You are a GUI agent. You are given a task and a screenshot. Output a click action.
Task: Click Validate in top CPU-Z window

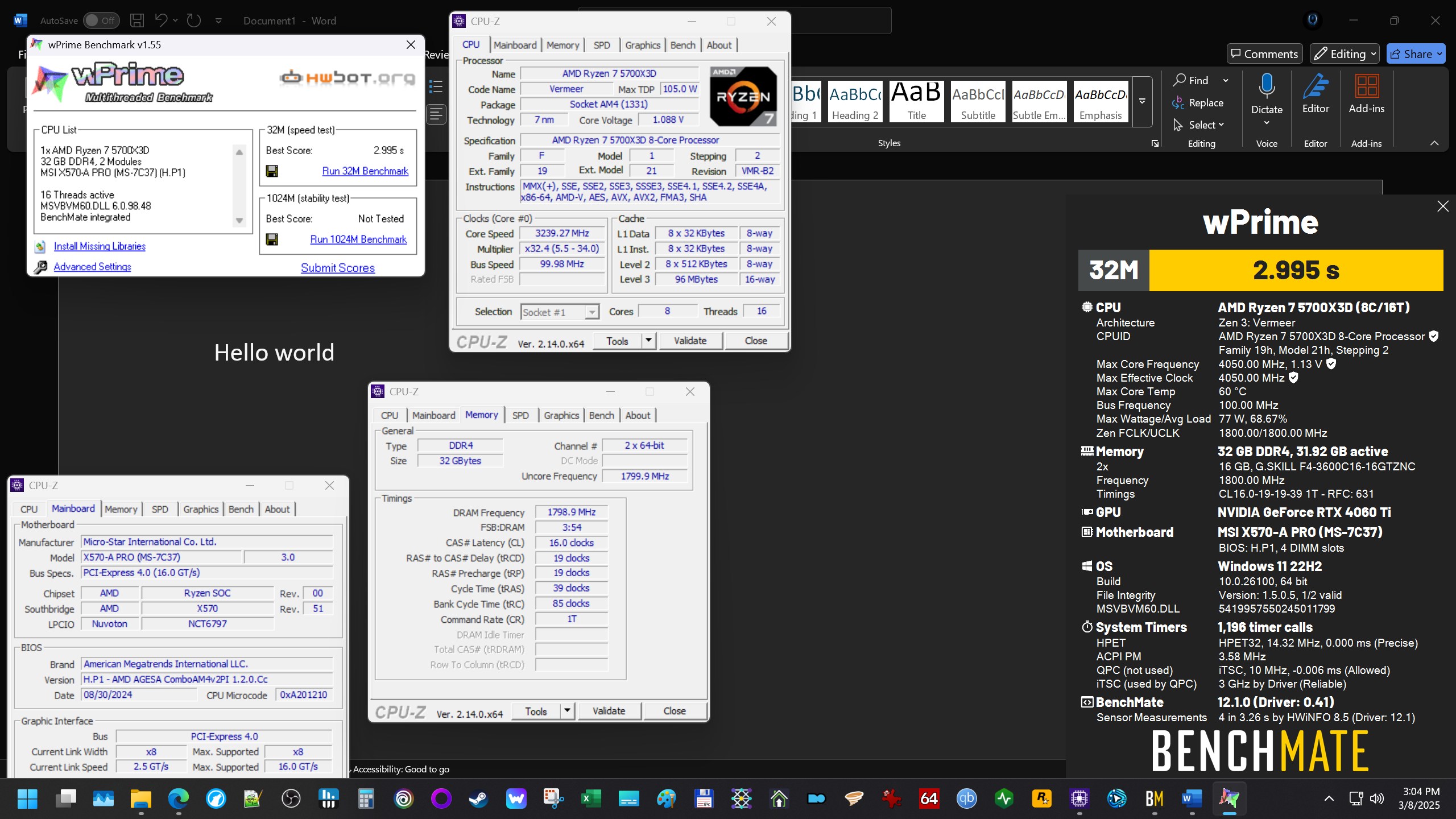pyautogui.click(x=690, y=341)
